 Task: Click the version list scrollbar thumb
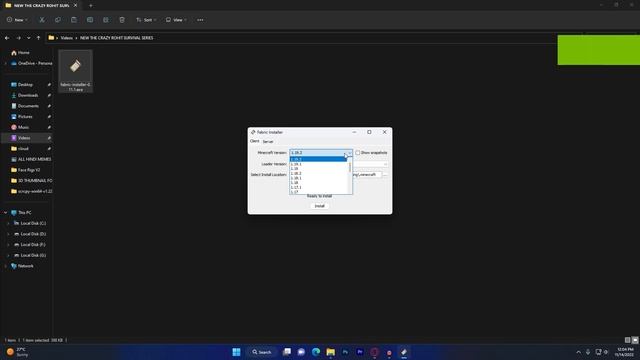(x=350, y=167)
